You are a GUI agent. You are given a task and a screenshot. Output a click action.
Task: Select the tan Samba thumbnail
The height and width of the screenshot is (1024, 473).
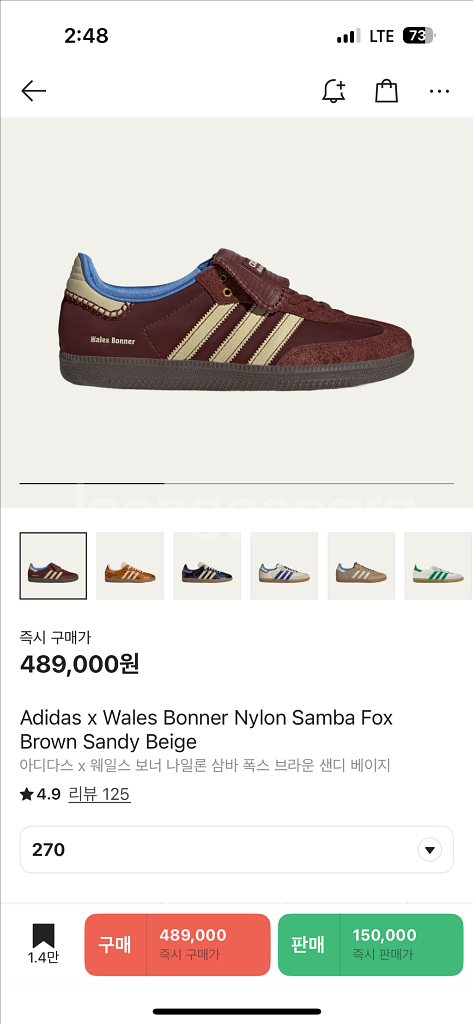361,566
